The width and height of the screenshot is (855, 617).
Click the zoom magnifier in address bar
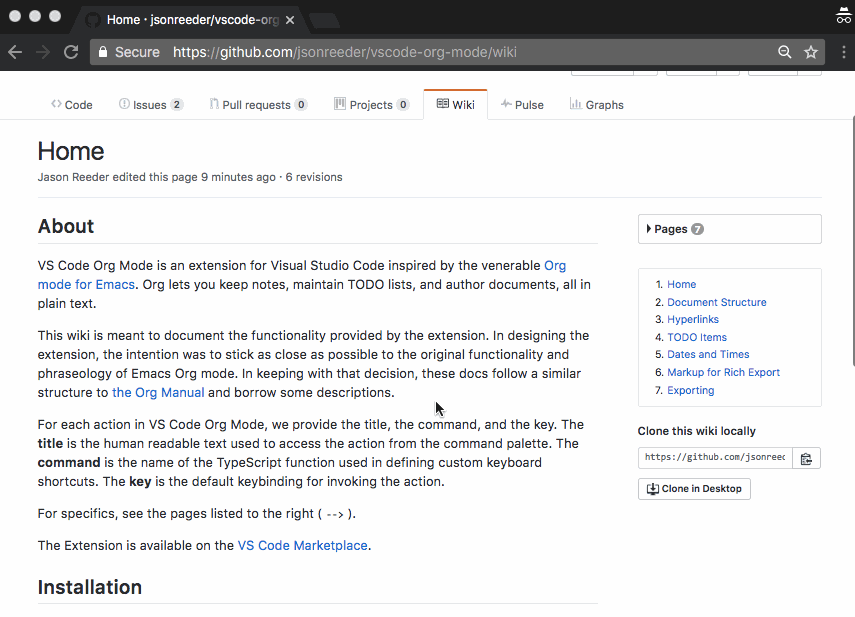coord(784,52)
